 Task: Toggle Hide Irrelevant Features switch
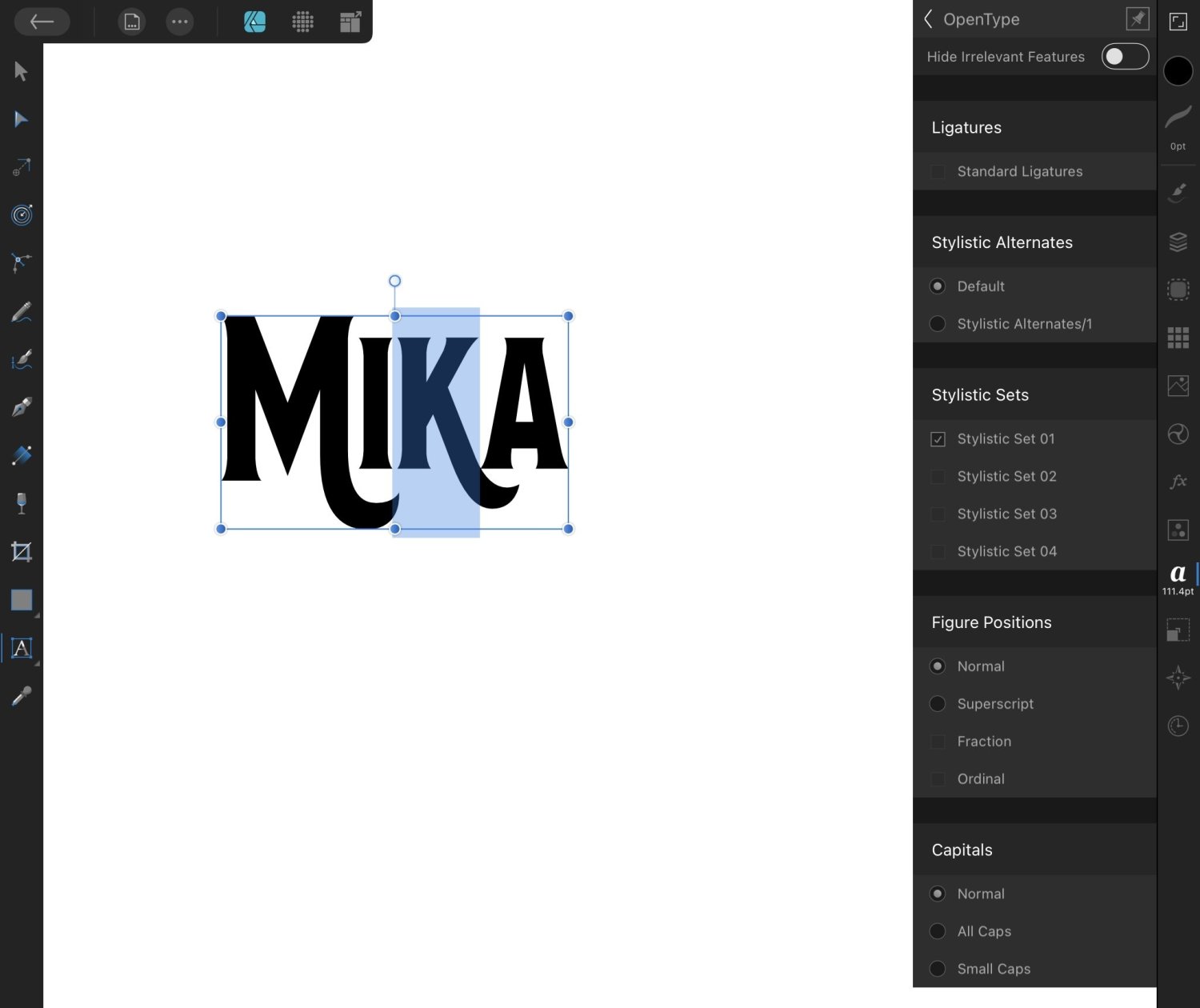click(x=1125, y=57)
